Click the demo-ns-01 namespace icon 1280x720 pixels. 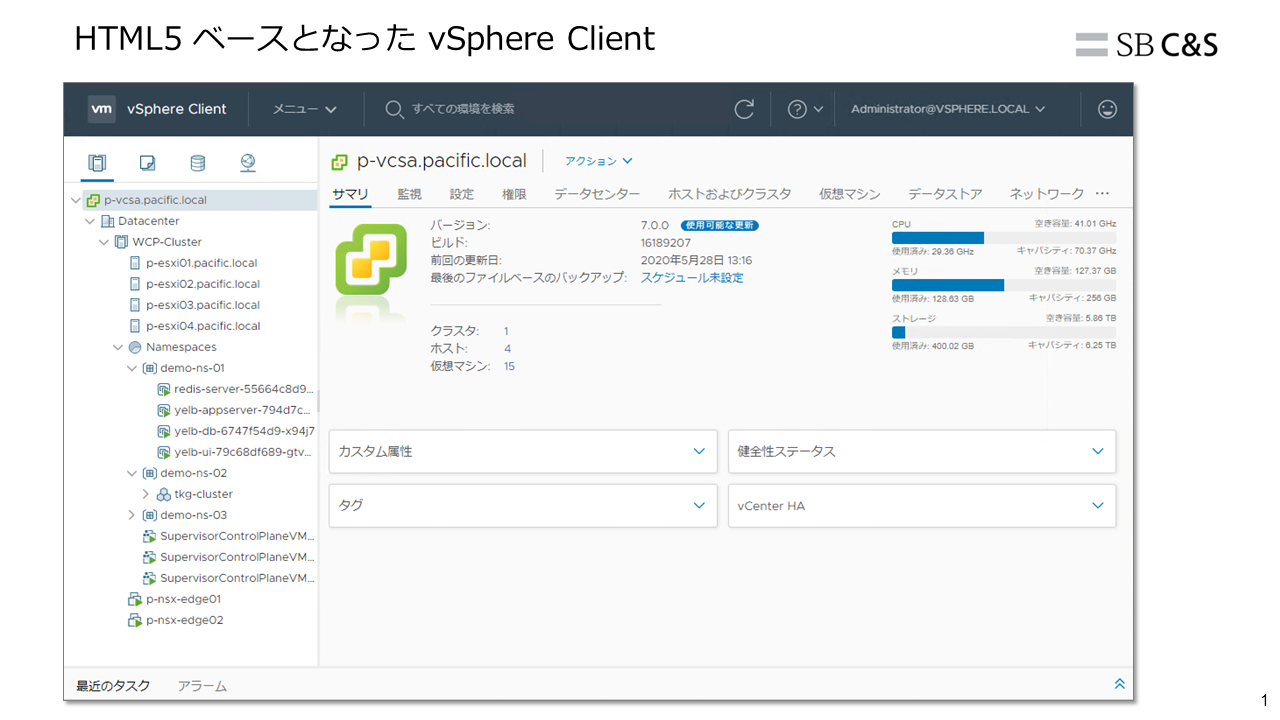[150, 368]
